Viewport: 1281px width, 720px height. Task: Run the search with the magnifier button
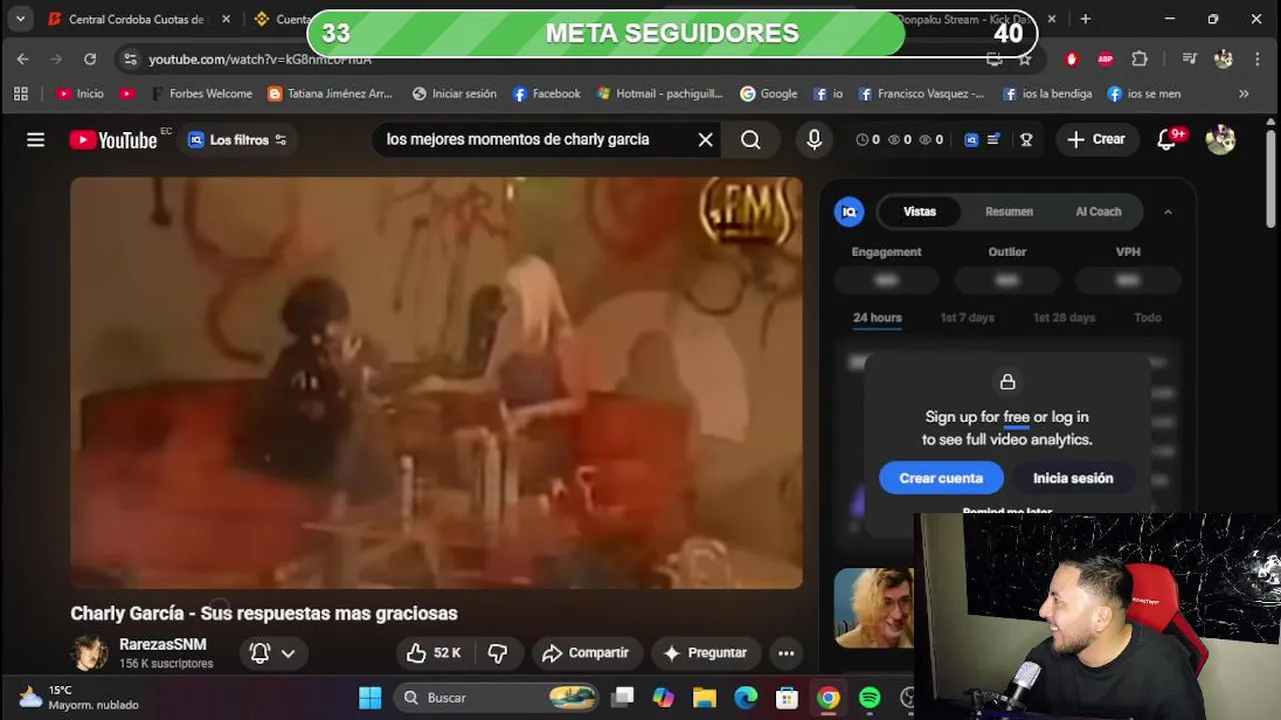point(751,140)
